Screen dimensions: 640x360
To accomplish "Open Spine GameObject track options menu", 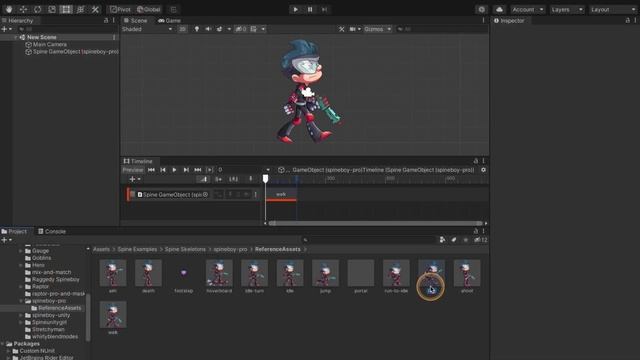I will pos(256,195).
